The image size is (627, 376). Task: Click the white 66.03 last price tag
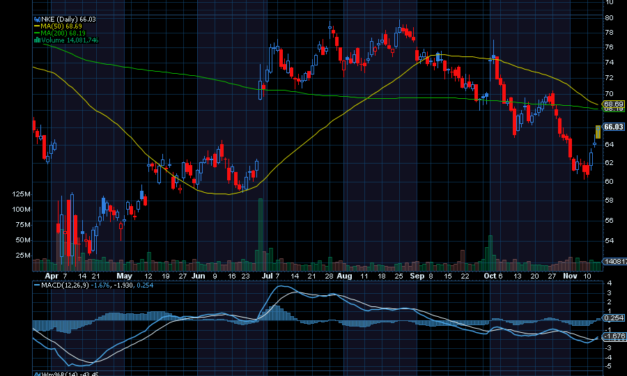[614, 127]
